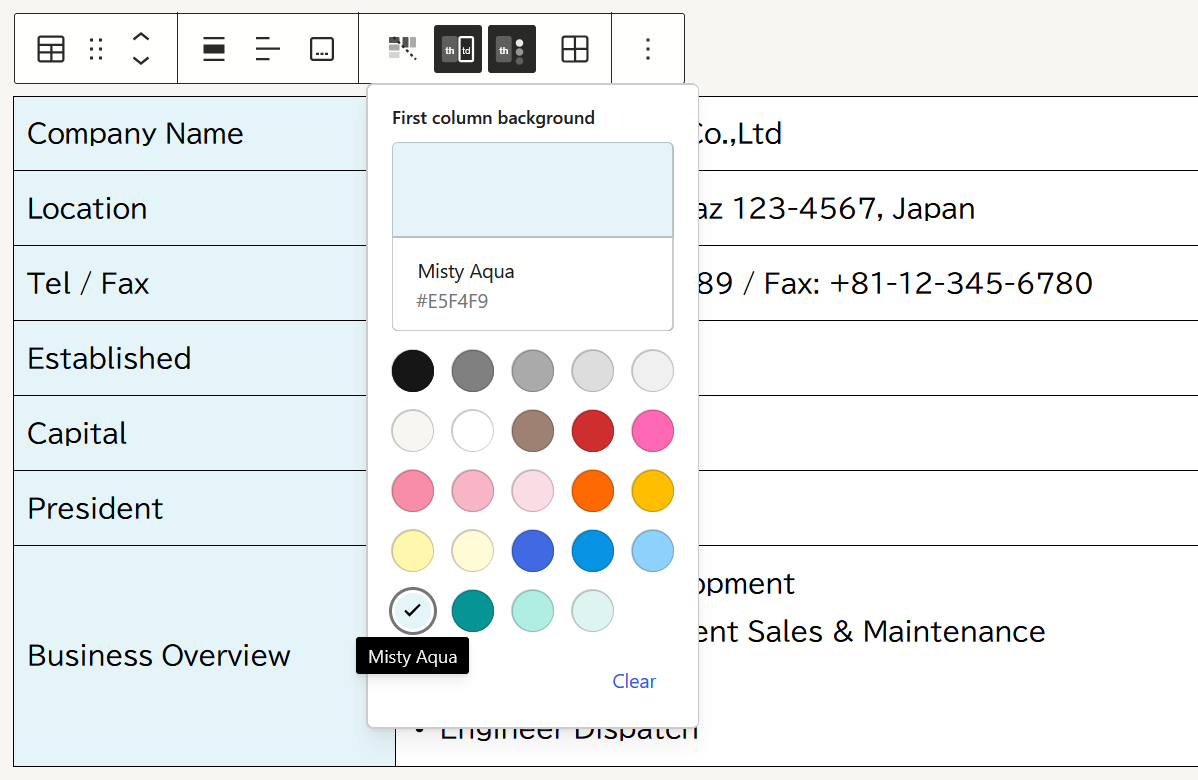Click the address cell containing 123-4567, Japan
The height and width of the screenshot is (780, 1198).
click(x=947, y=209)
